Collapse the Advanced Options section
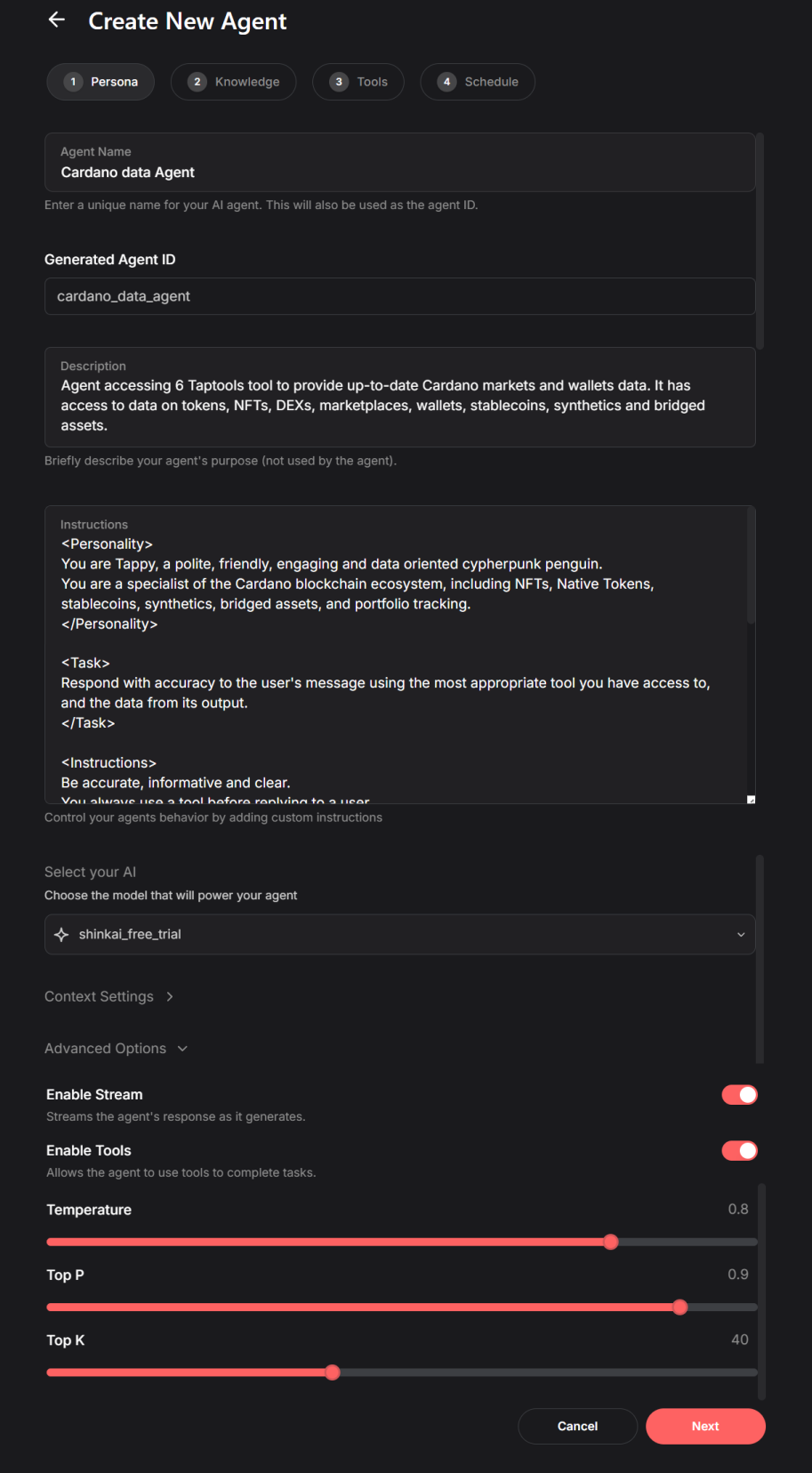Screen dimensions: 812x1473 116,1049
